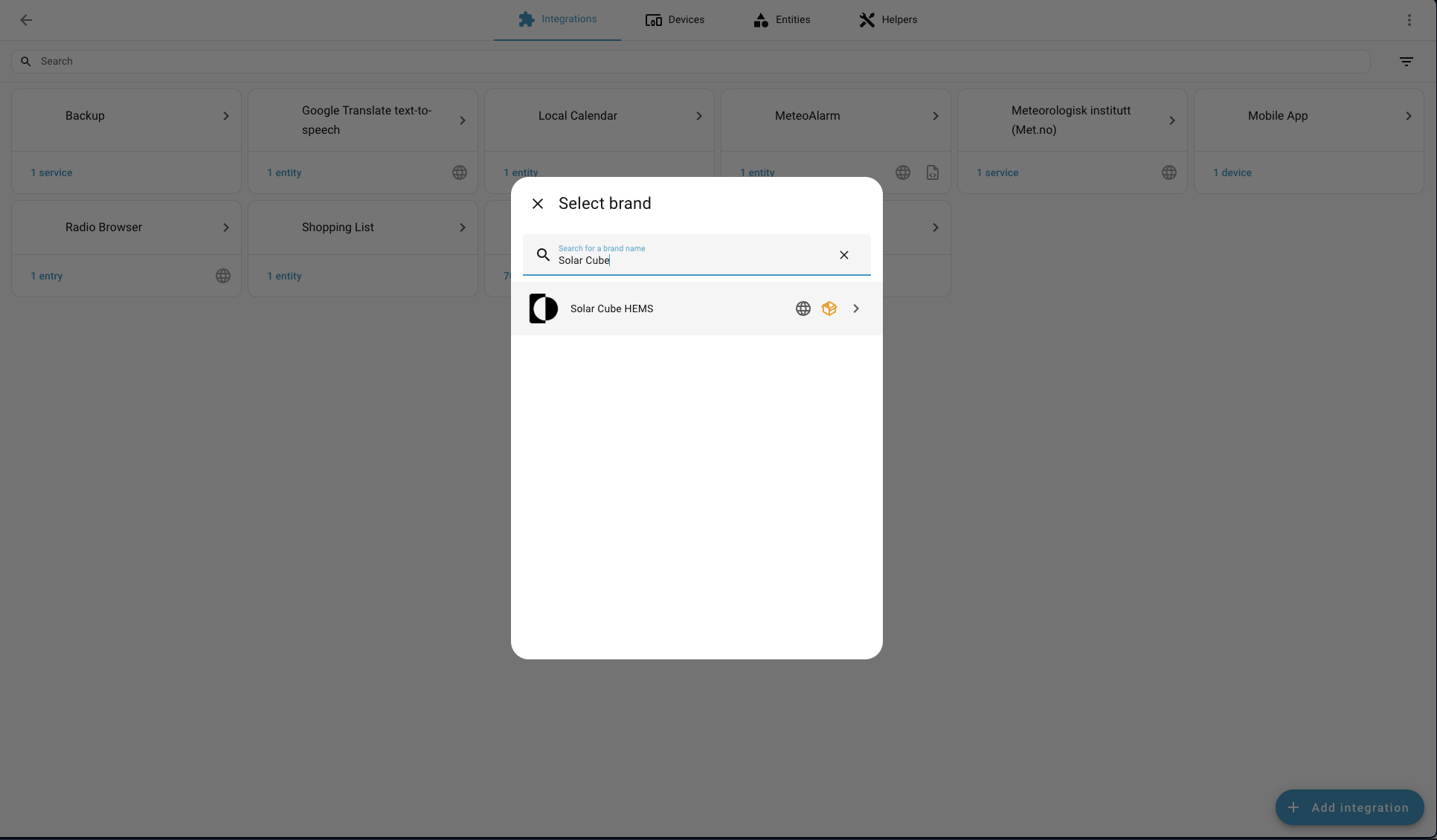Switch to the Integrations tab

(x=558, y=20)
